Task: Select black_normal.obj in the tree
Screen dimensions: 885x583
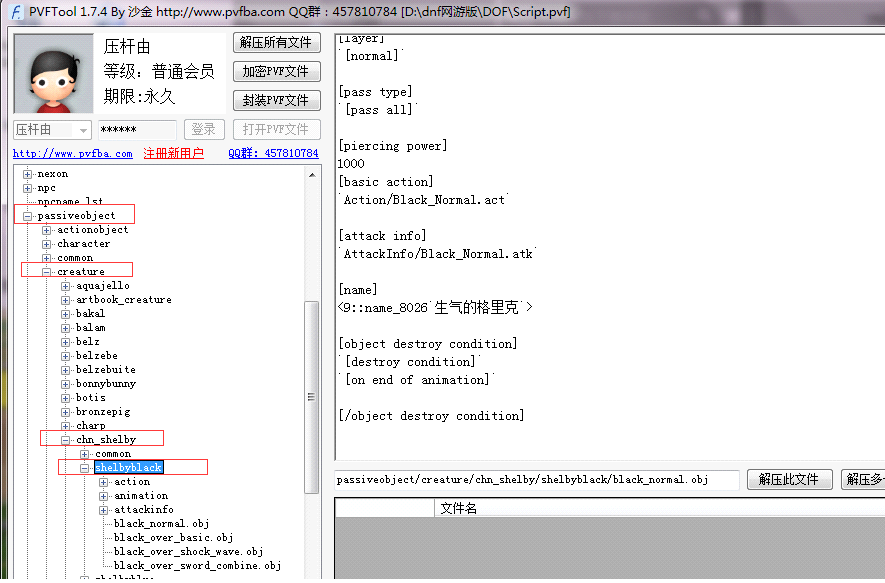Action: 161,524
